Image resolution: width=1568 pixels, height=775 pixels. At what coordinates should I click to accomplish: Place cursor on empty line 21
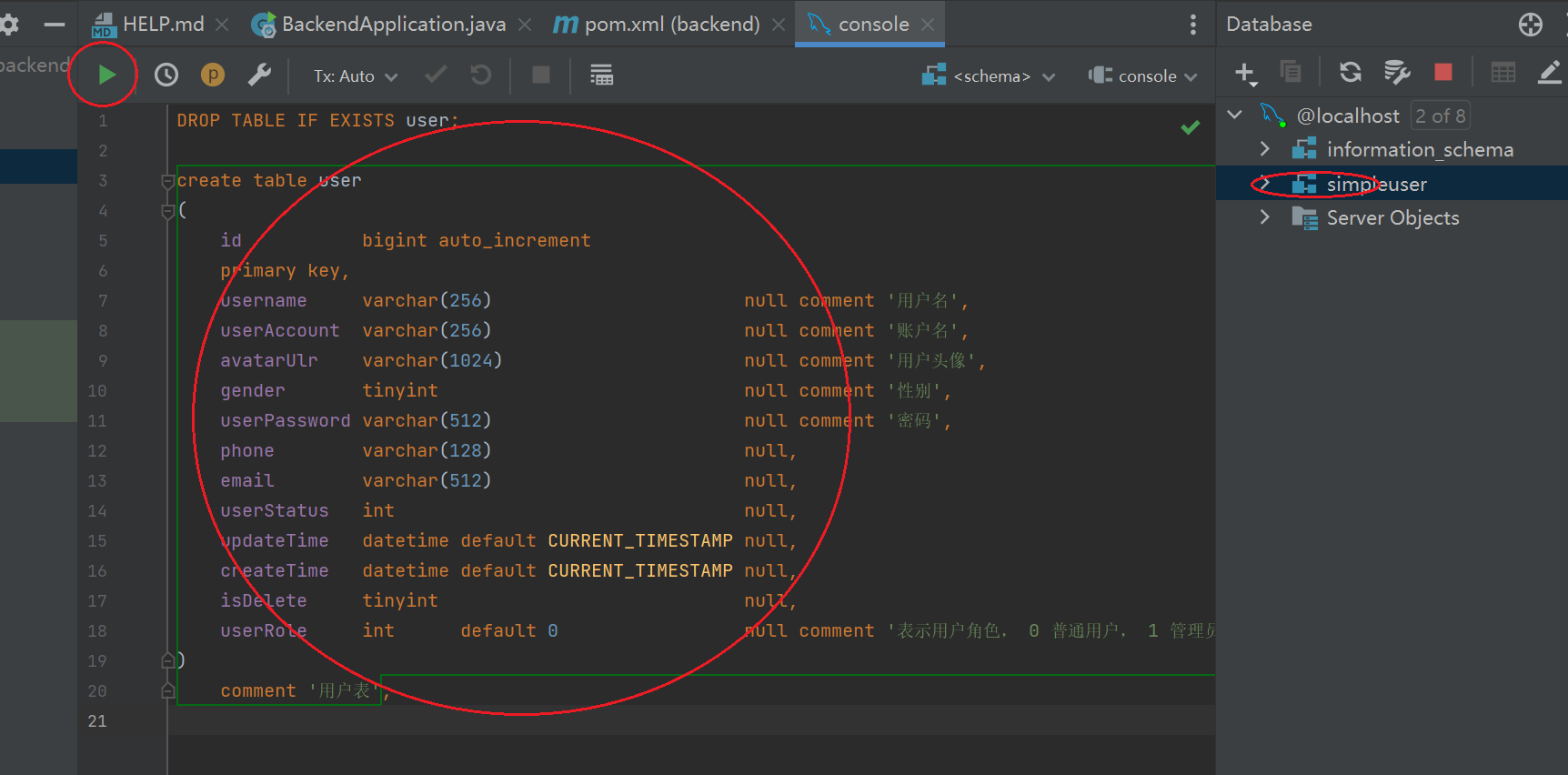point(691,720)
